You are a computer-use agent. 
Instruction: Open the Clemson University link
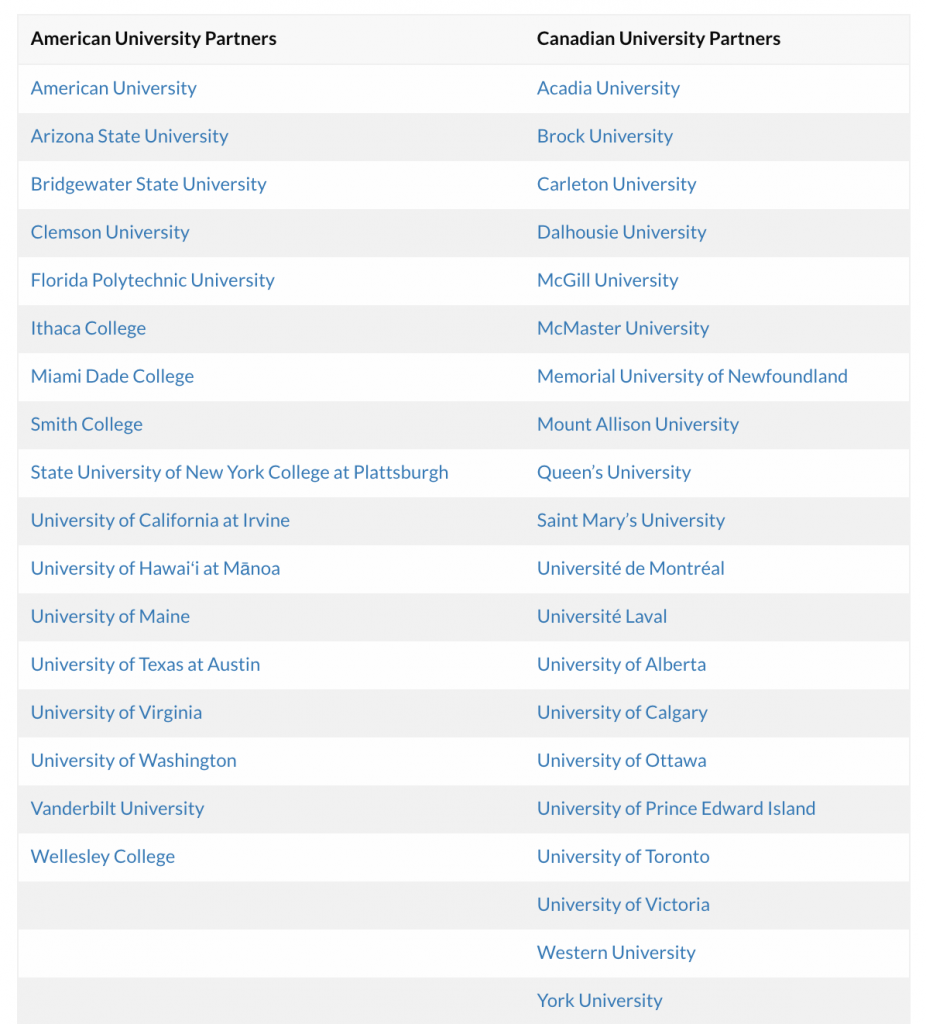pos(110,232)
